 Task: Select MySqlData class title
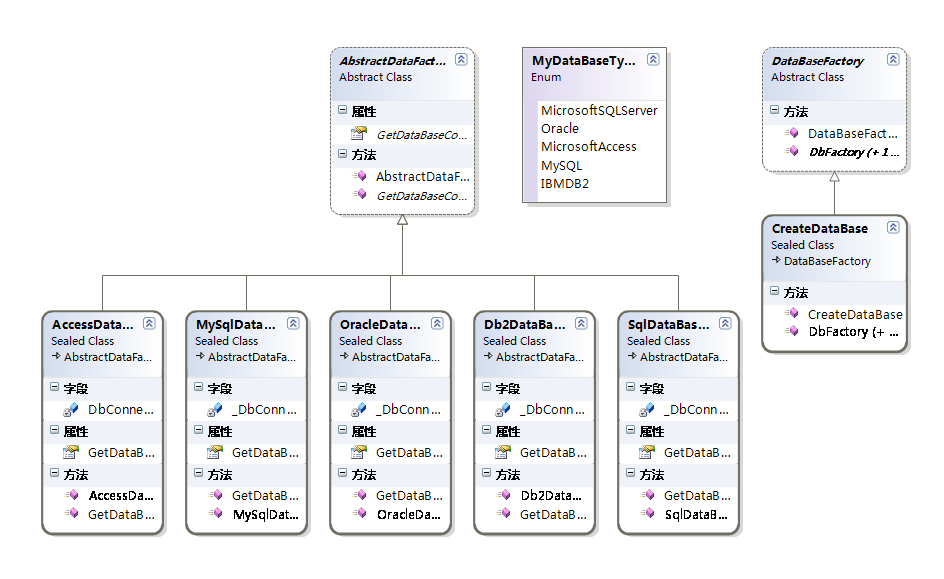tap(235, 325)
